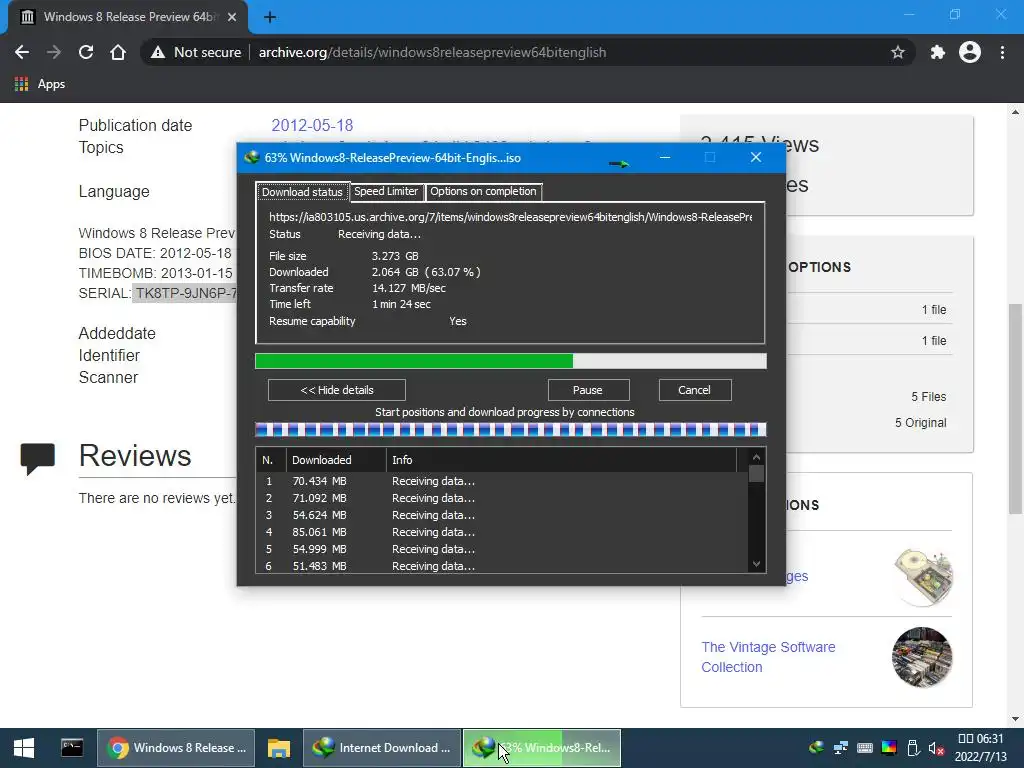The image size is (1024, 768).
Task: Click the muted volume tray icon
Action: point(936,748)
